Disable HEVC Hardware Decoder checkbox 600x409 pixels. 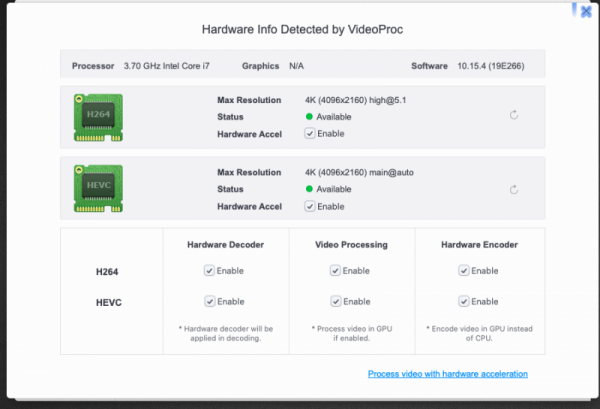208,301
